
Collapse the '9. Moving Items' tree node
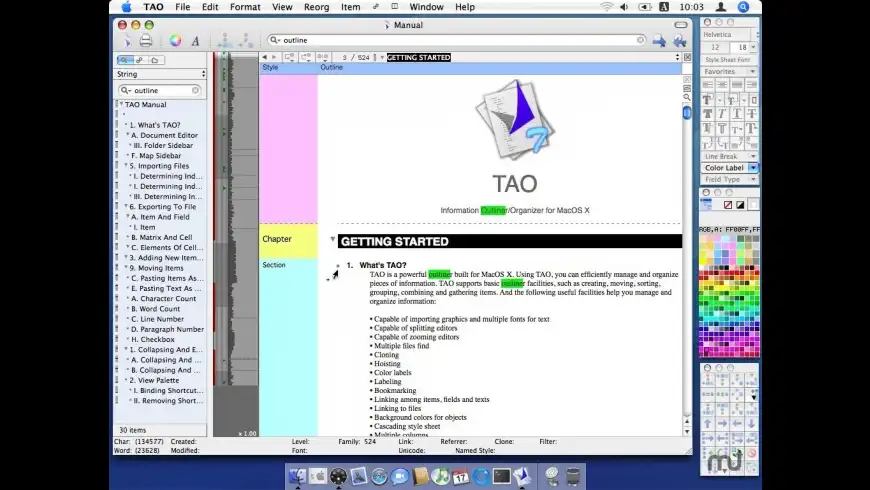(x=126, y=268)
